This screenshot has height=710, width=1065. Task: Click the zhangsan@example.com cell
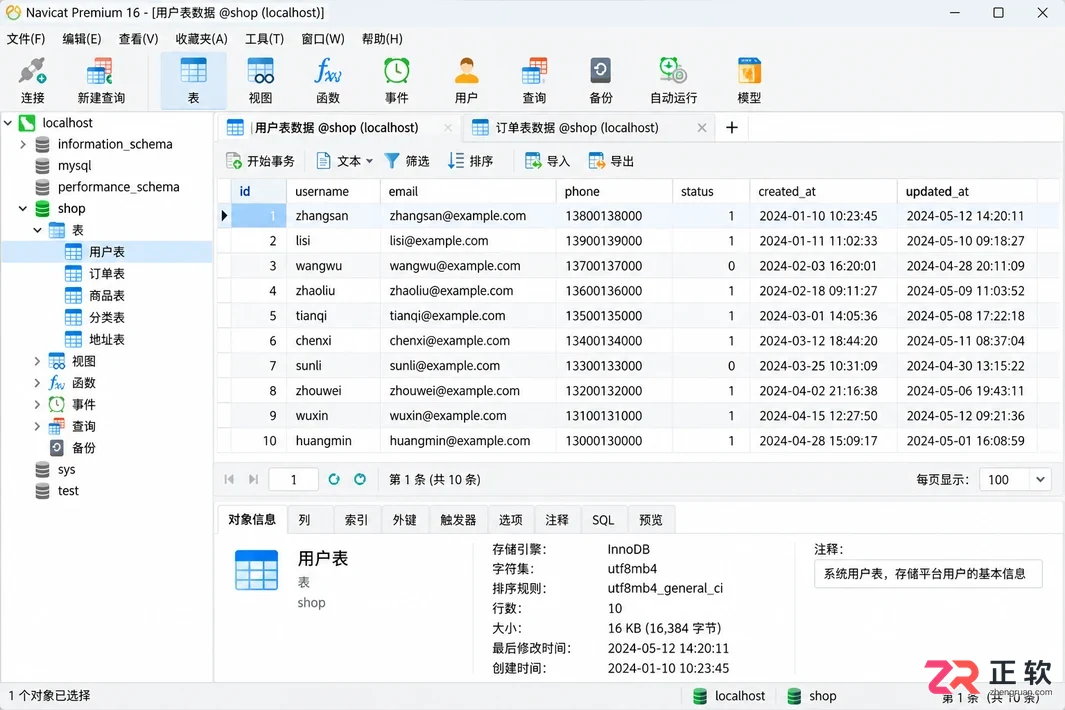tap(468, 216)
